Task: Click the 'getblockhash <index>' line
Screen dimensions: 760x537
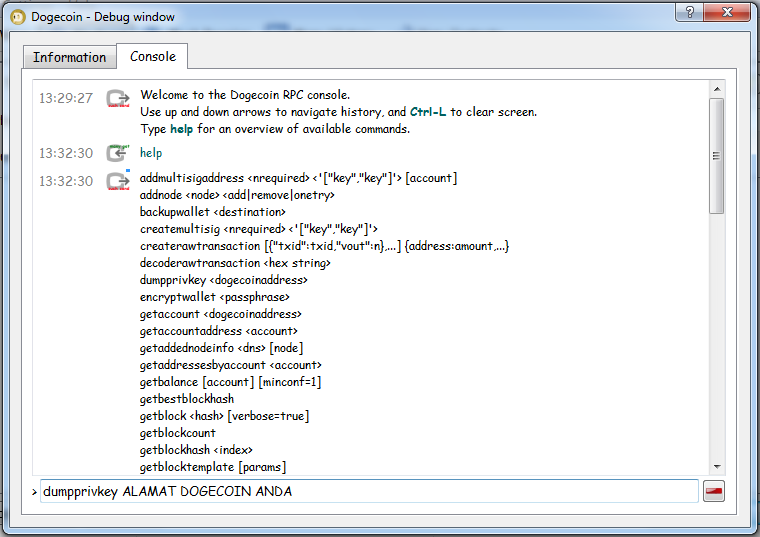Action: pyautogui.click(x=196, y=450)
